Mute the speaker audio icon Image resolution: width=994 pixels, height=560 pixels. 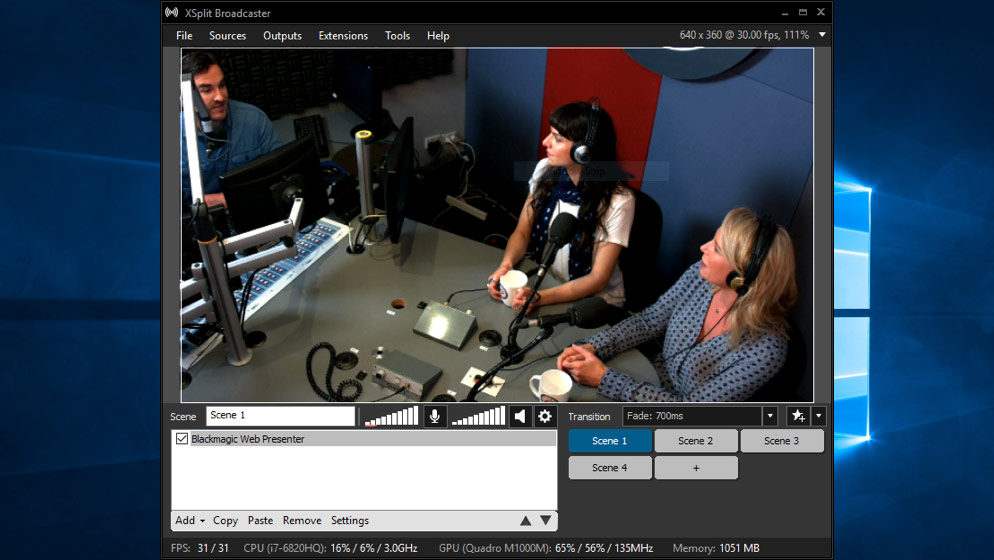coord(520,416)
